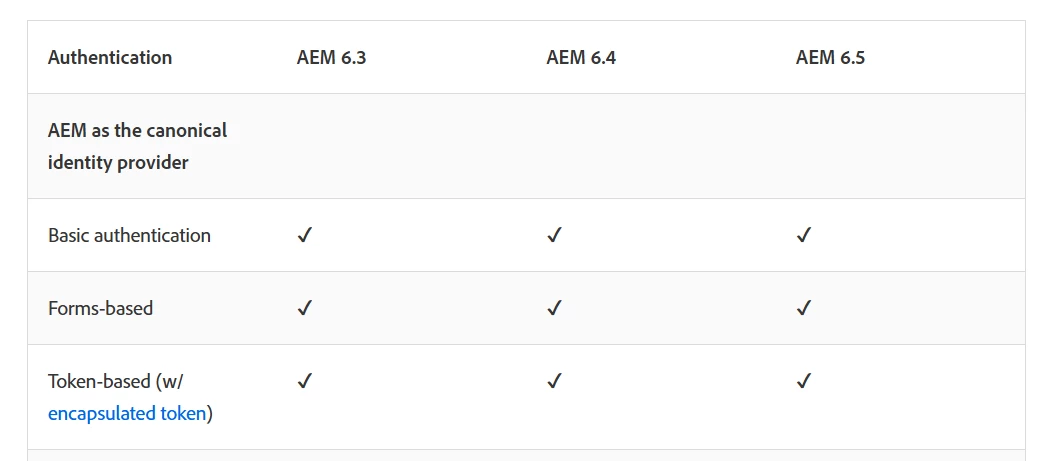The image size is (1040, 461).
Task: Select the AEM 6.4 column header
Action: tap(580, 57)
